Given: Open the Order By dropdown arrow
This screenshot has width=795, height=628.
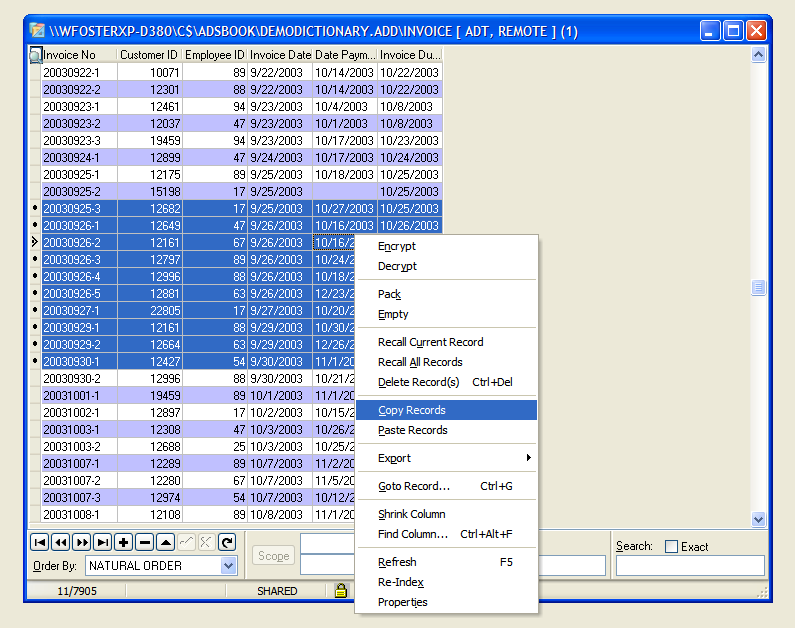Looking at the screenshot, I should [229, 566].
